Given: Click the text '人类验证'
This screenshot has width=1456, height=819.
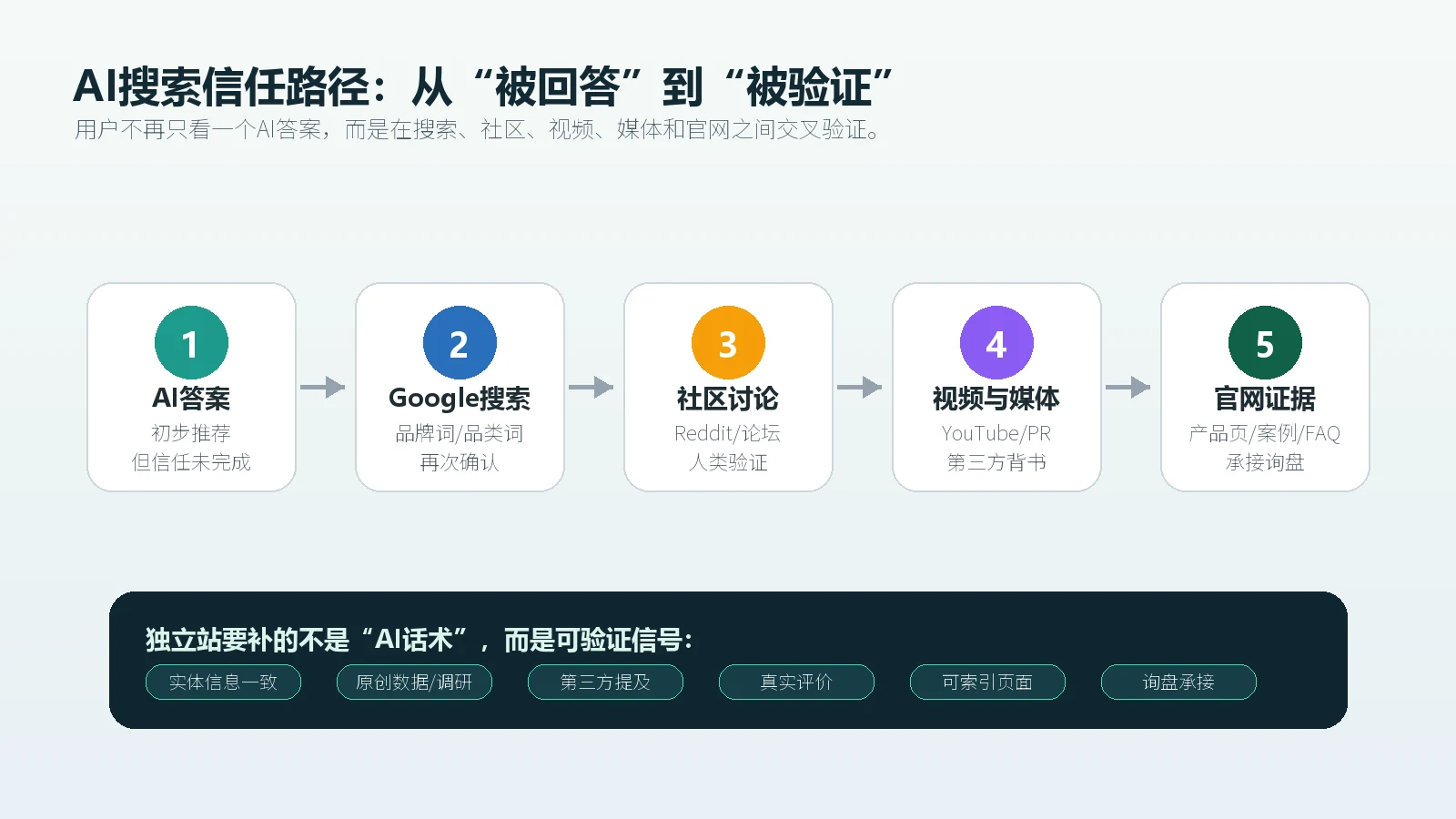Looking at the screenshot, I should tap(728, 462).
